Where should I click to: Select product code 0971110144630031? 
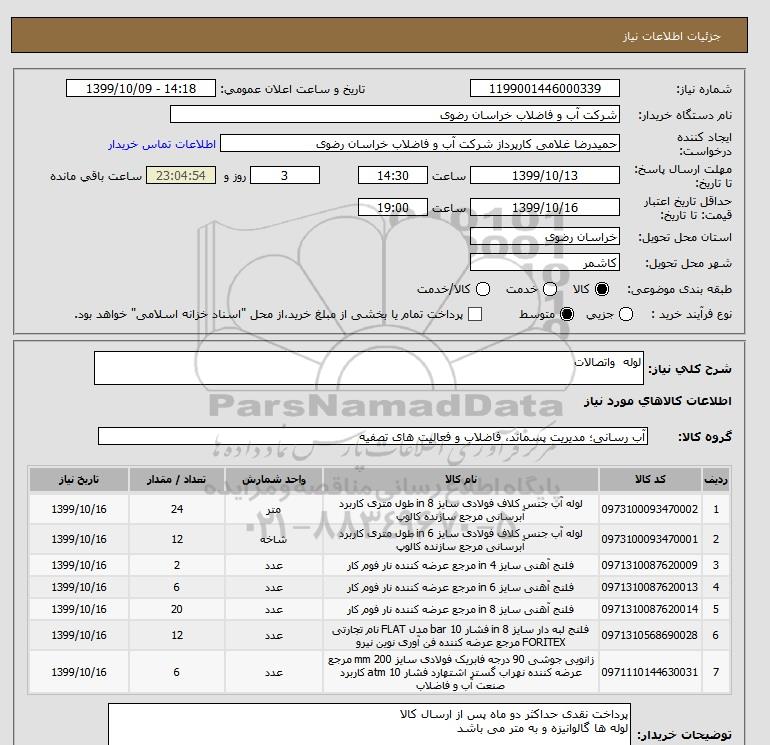click(650, 672)
